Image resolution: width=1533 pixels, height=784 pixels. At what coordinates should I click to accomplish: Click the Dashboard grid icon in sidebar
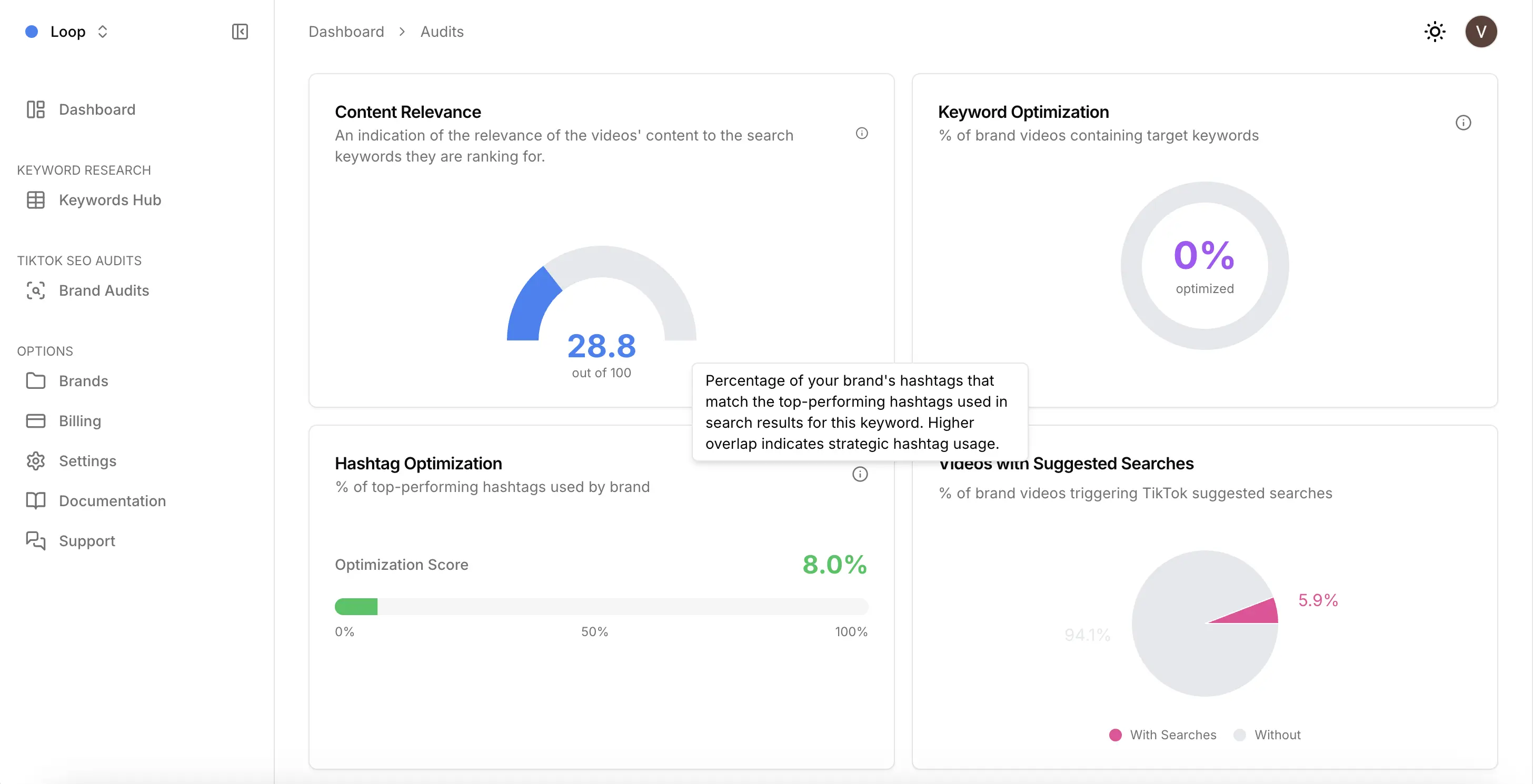pyautogui.click(x=36, y=109)
